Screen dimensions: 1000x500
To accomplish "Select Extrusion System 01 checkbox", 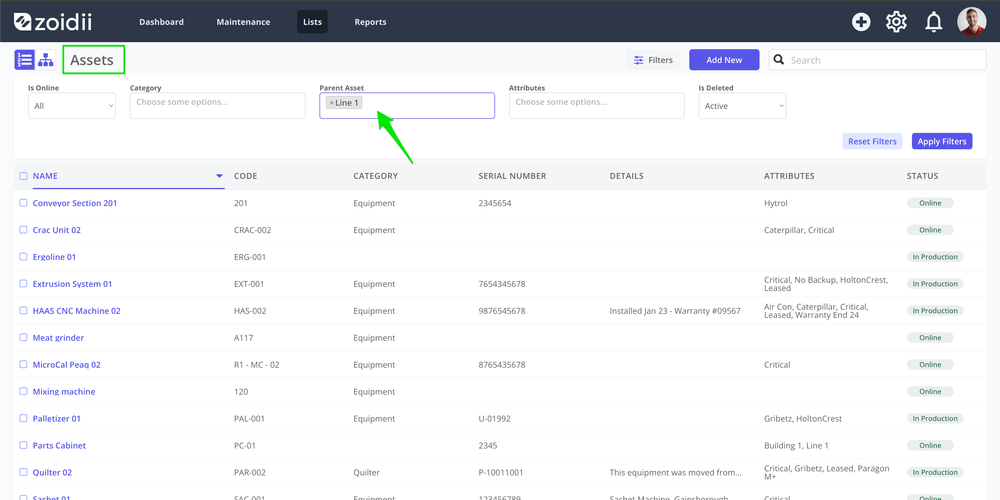I will (24, 284).
